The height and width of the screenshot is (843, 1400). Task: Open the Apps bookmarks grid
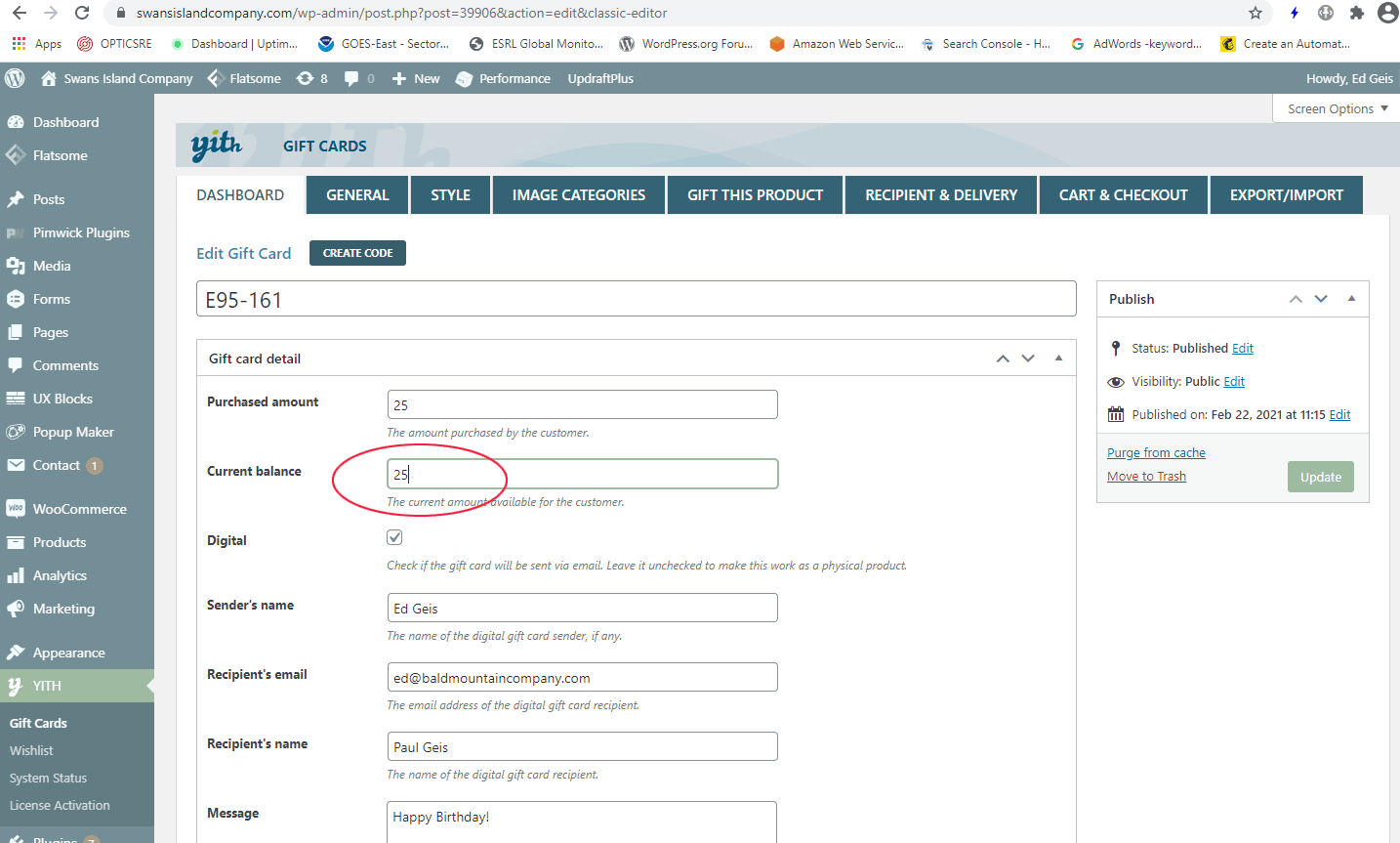(36, 44)
